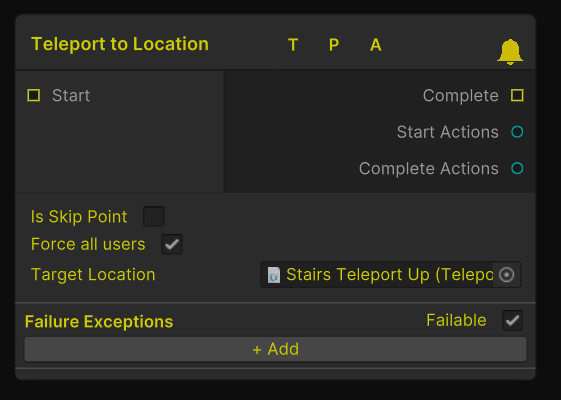The height and width of the screenshot is (400, 561).
Task: Click the T letter in node header
Action: click(x=293, y=45)
